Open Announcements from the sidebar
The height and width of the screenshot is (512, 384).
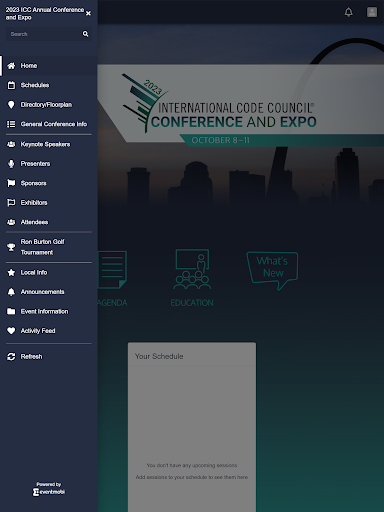[49, 292]
